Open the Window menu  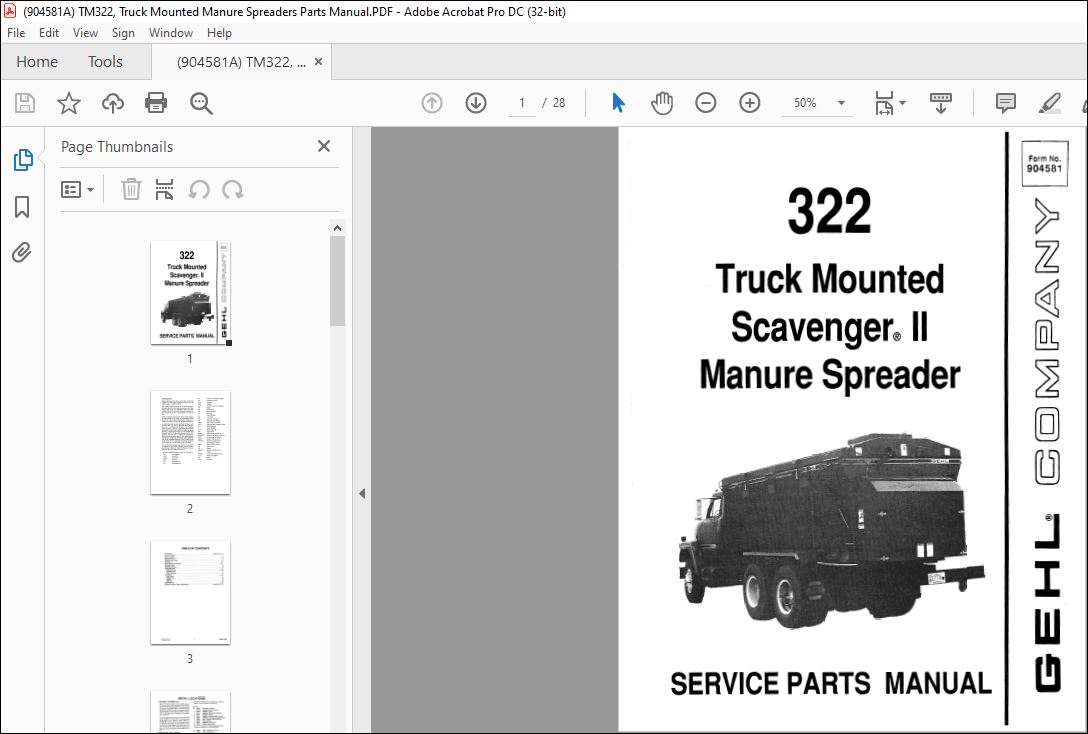tap(171, 33)
